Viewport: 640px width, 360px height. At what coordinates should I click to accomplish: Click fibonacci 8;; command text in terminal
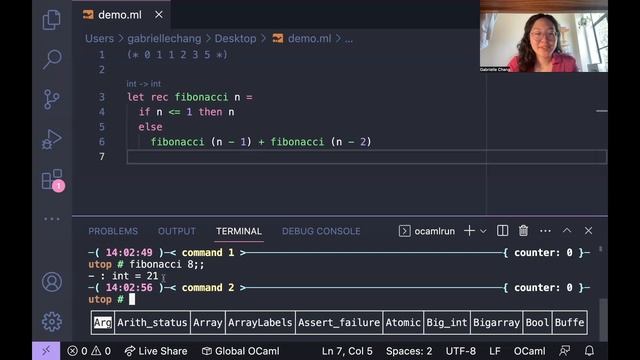[167, 264]
